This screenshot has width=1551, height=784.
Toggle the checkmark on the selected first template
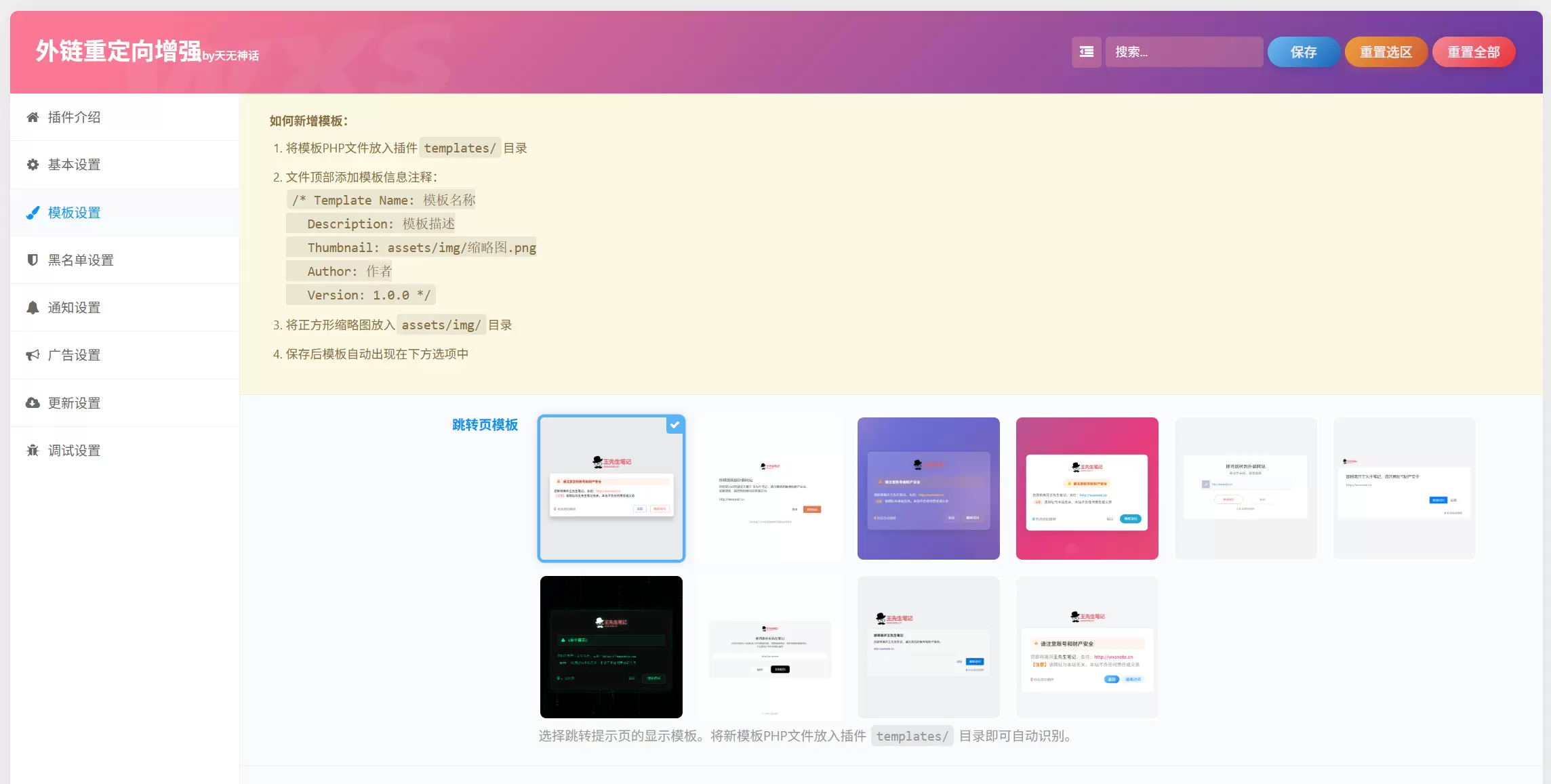[x=675, y=425]
